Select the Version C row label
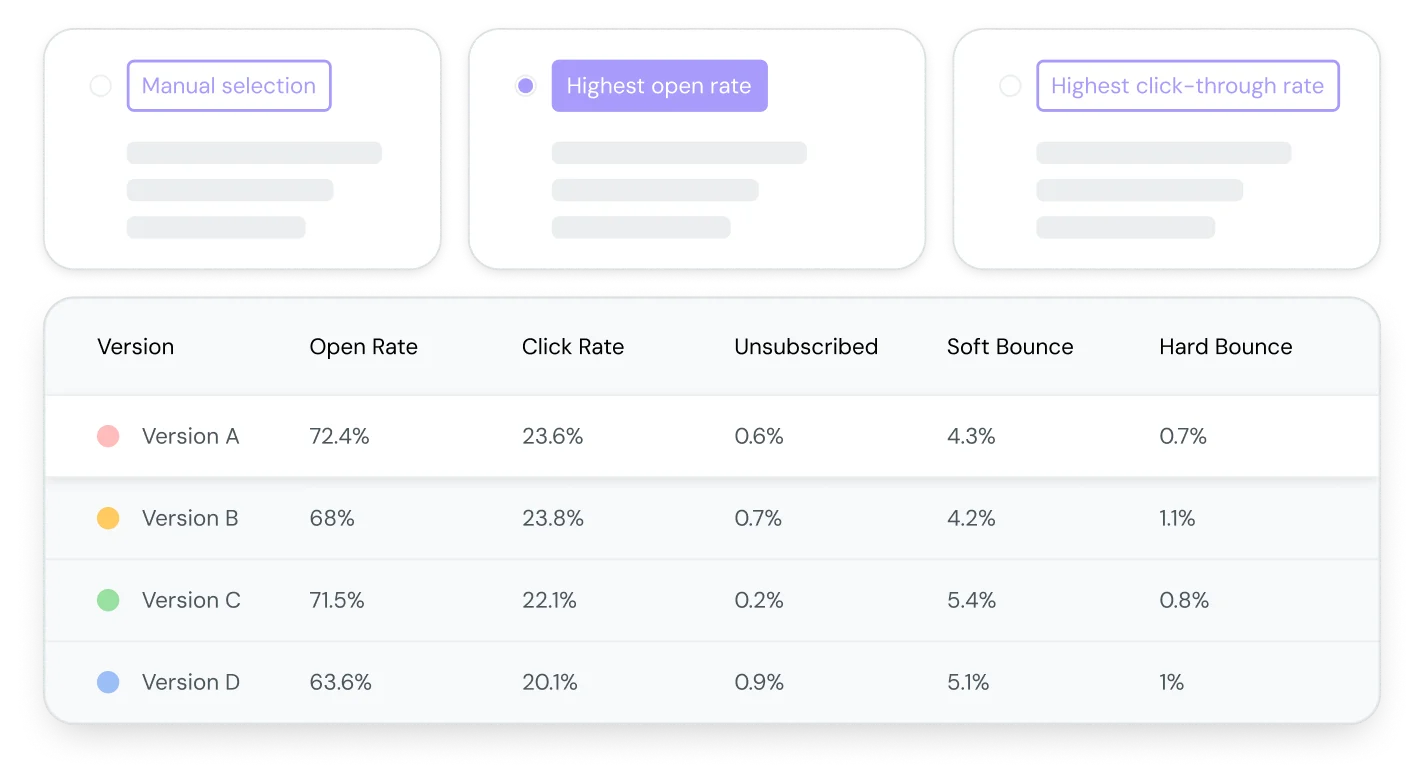 click(x=191, y=600)
